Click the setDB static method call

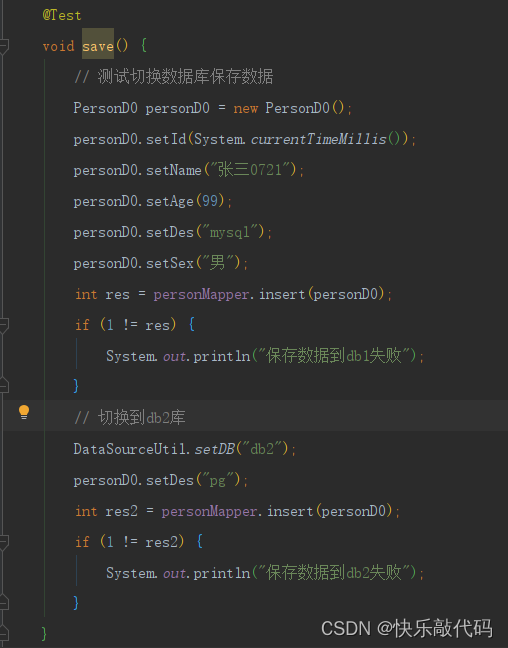click(x=215, y=449)
